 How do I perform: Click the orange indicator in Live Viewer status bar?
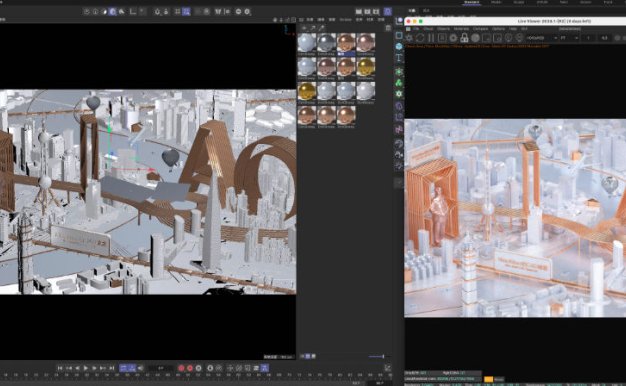488,379
